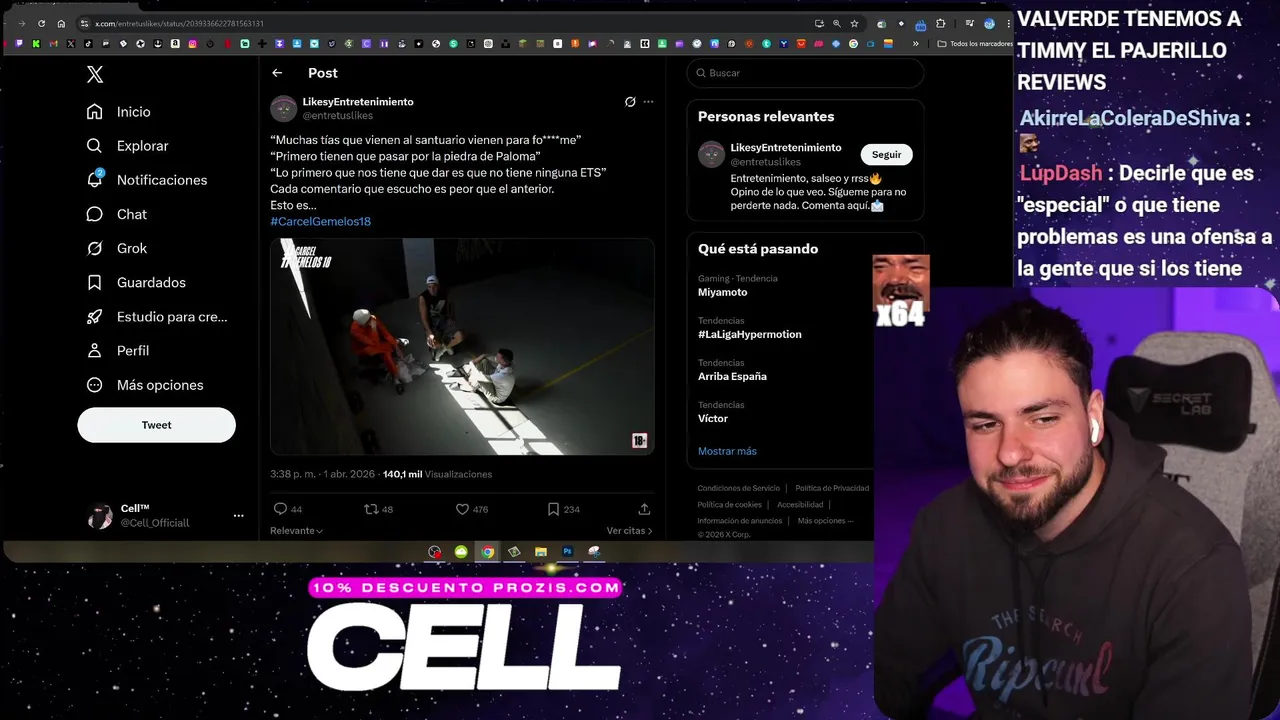This screenshot has width=1280, height=720.
Task: Open the post's three-dot more menu
Action: tap(648, 102)
